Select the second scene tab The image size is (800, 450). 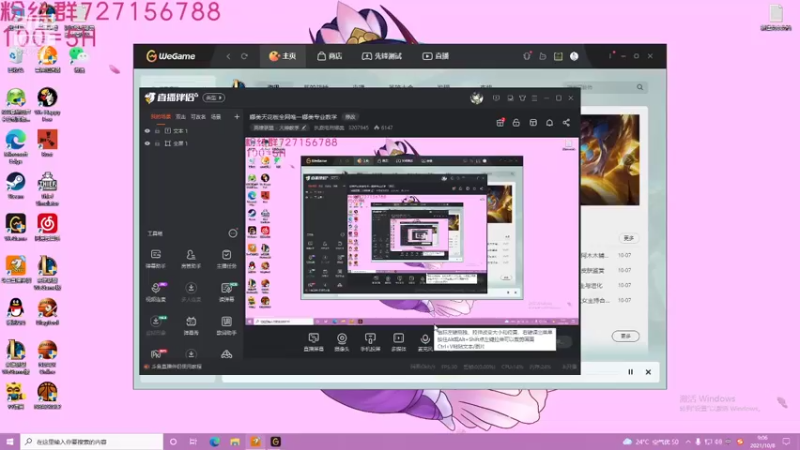pos(181,117)
